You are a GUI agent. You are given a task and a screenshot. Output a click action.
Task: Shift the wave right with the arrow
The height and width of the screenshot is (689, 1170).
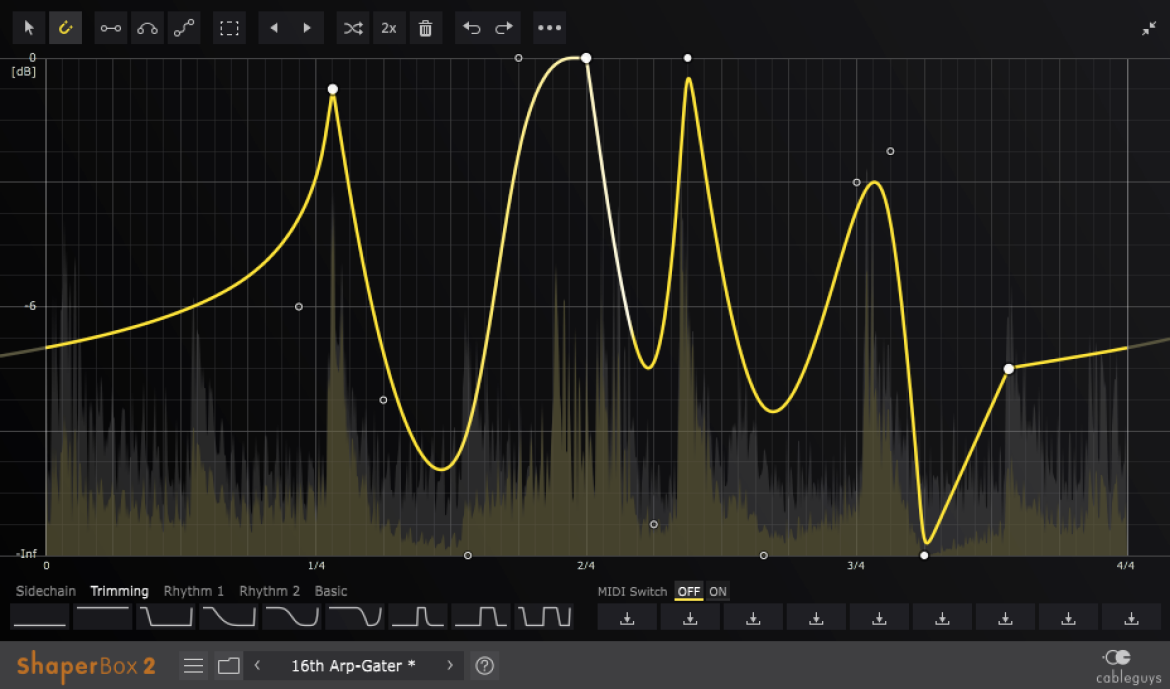coord(307,28)
